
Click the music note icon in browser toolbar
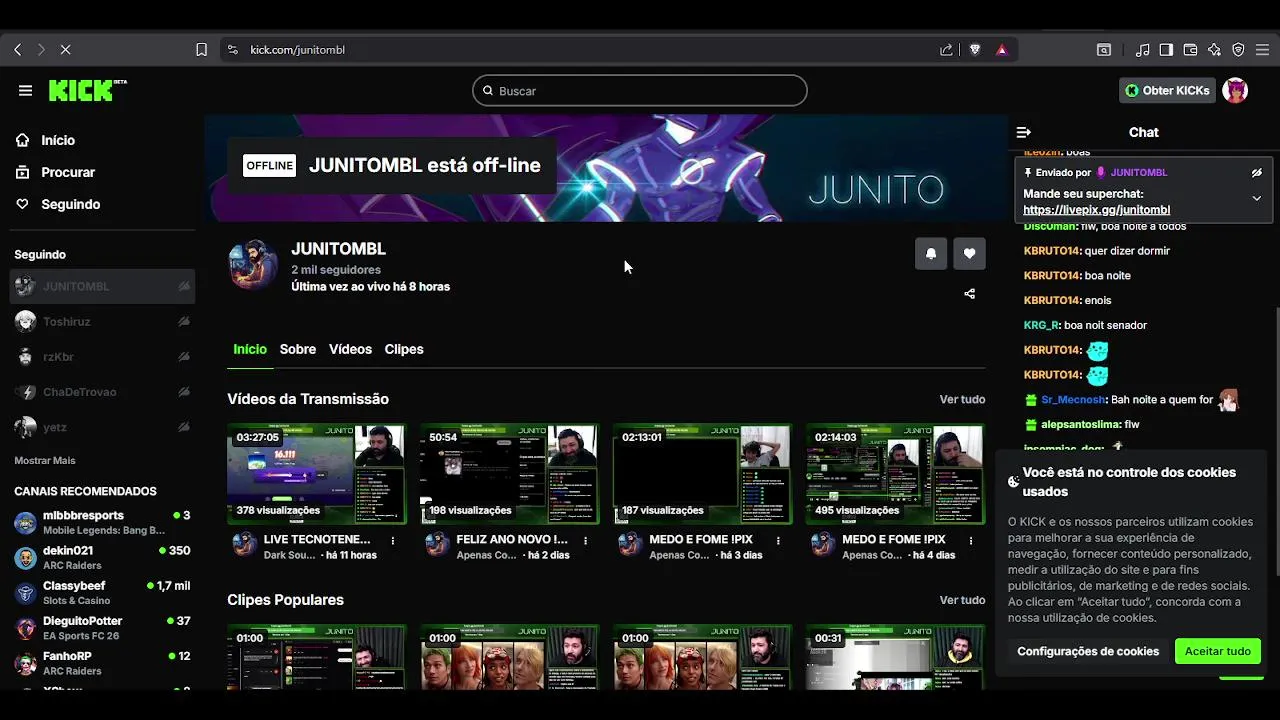click(1143, 49)
